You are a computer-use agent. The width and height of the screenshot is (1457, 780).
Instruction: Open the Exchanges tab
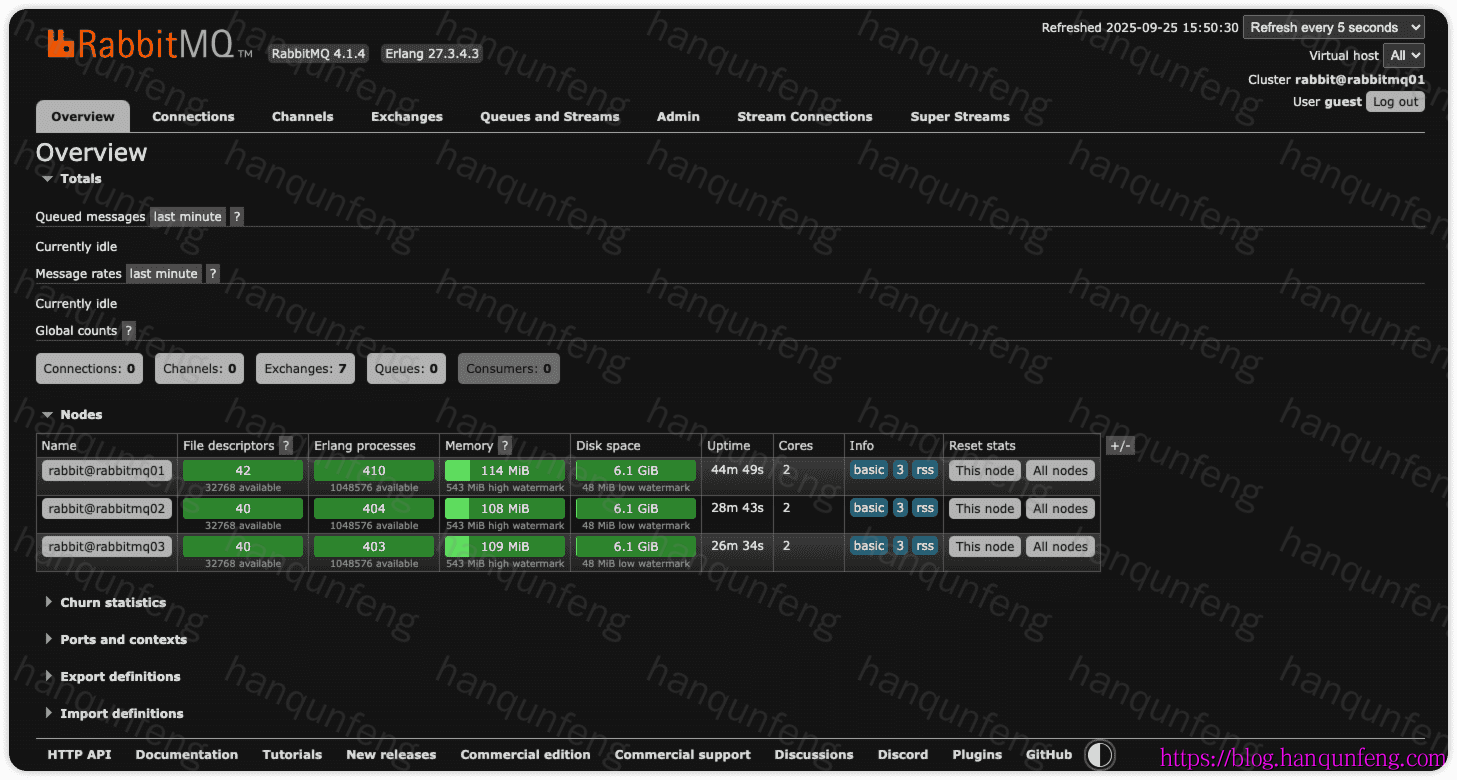(407, 117)
